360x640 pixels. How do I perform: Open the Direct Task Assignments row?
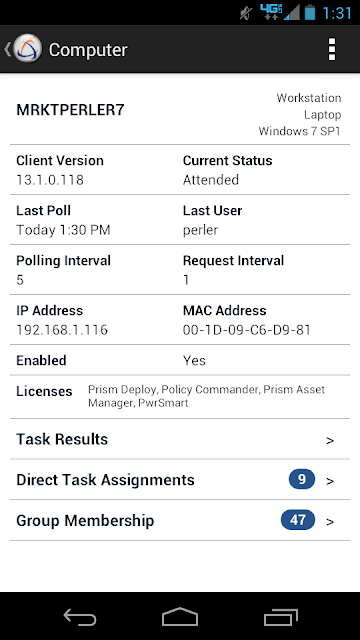pos(180,480)
